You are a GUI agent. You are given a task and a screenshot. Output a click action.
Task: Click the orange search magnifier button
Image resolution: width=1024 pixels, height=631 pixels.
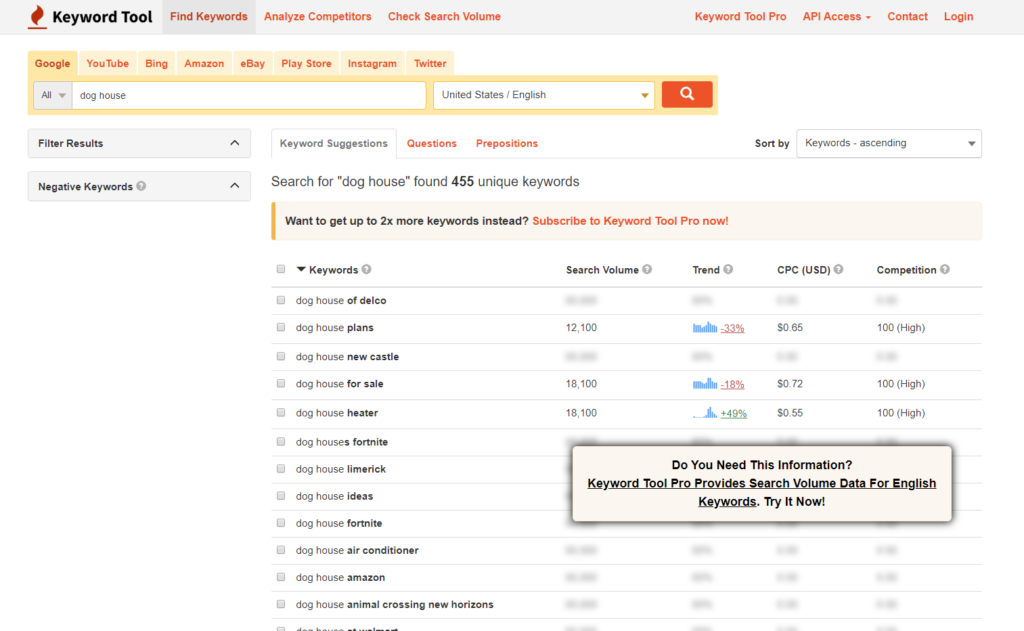click(x=686, y=94)
